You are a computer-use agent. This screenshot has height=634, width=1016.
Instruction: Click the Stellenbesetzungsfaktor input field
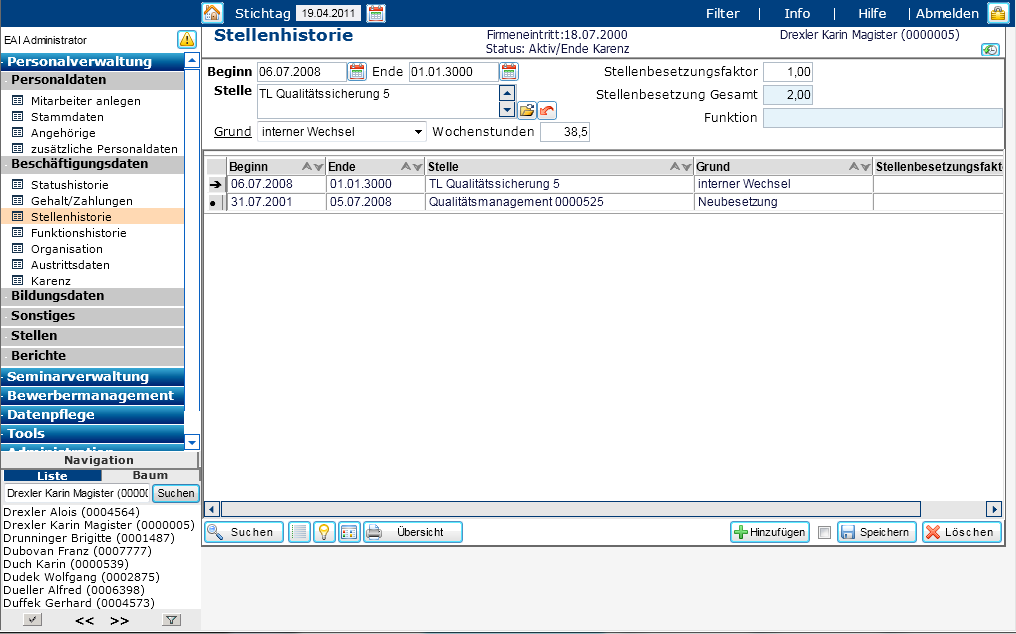tap(788, 72)
